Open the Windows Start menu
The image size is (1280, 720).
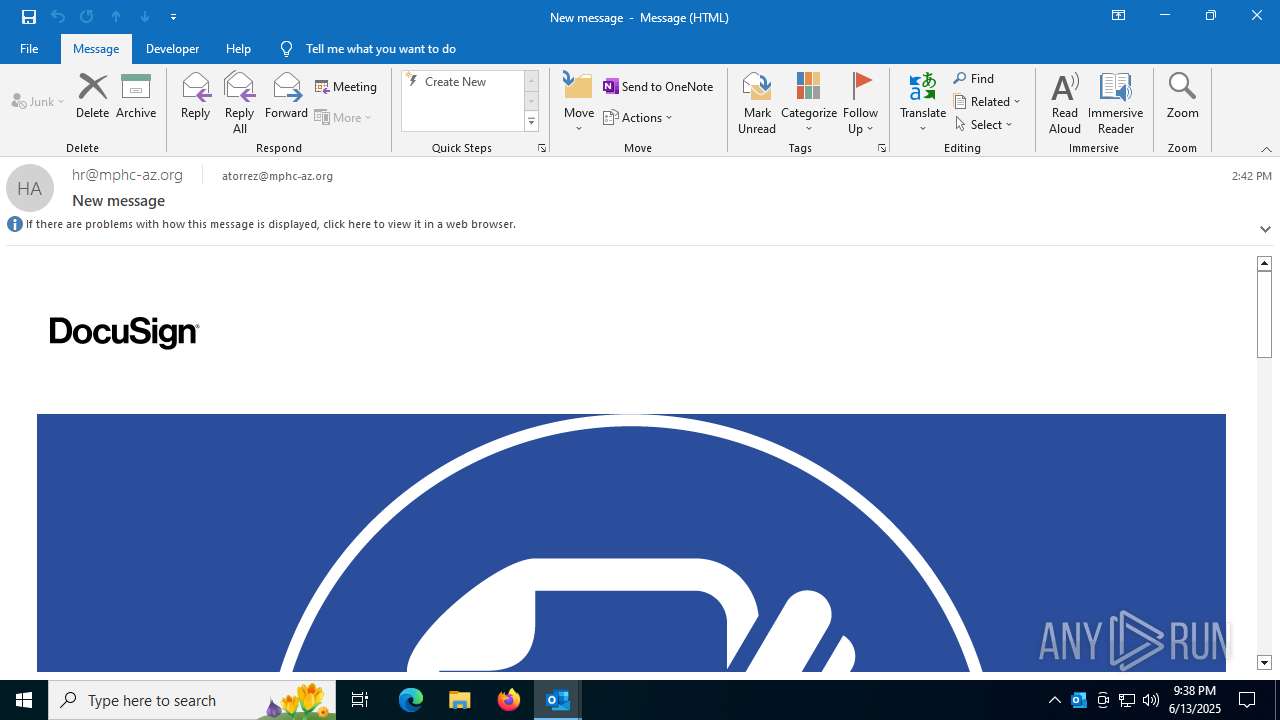click(x=24, y=700)
